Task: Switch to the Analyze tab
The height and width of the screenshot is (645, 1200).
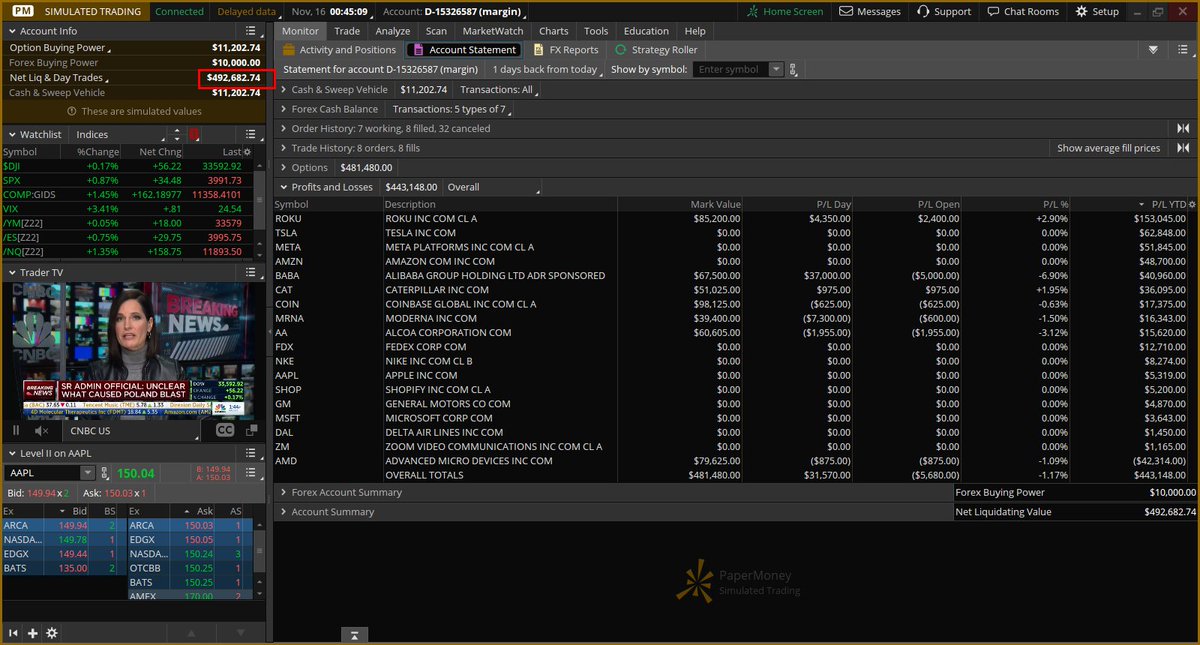Action: [x=393, y=31]
